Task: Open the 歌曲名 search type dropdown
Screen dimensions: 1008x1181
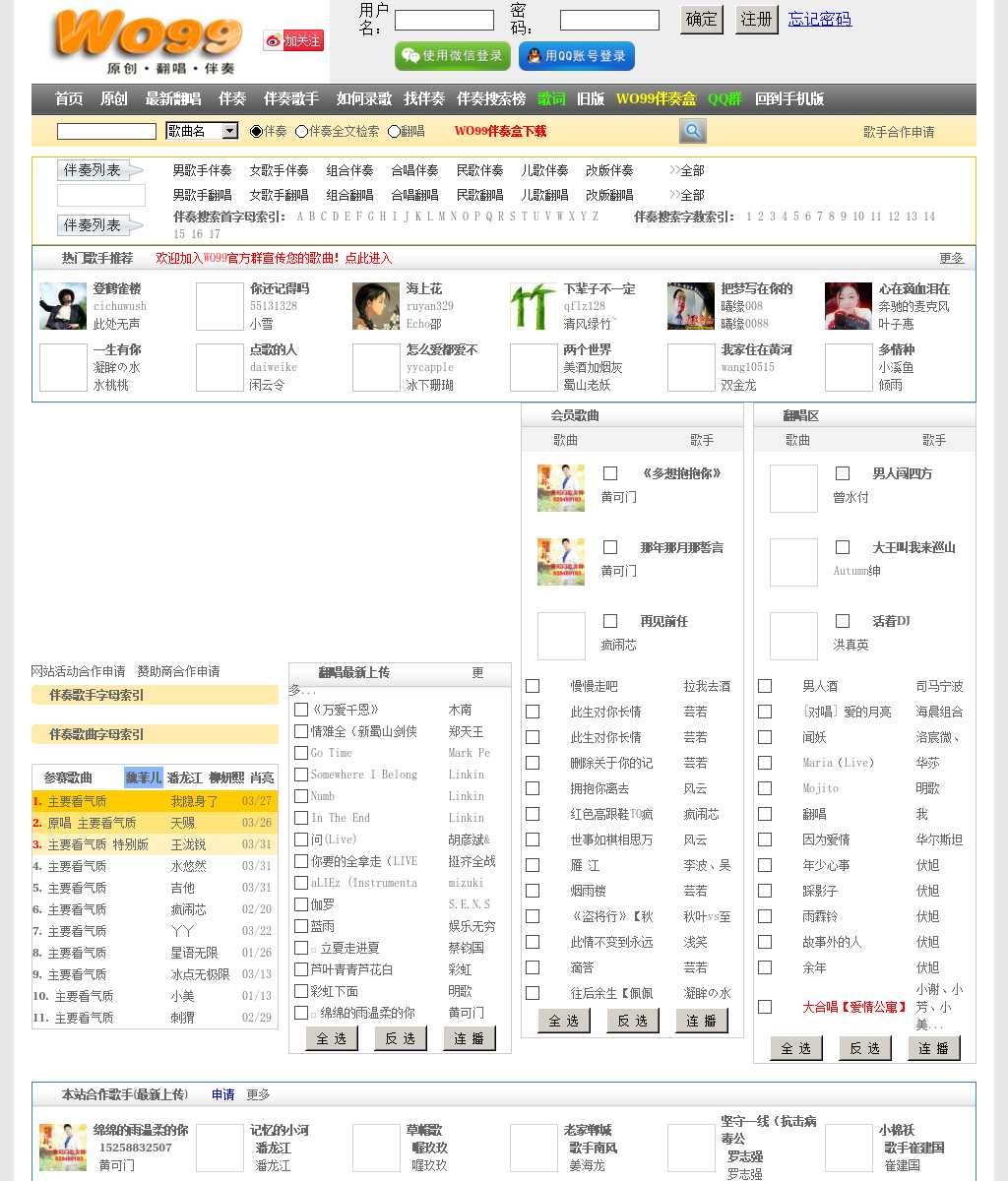Action: [202, 131]
